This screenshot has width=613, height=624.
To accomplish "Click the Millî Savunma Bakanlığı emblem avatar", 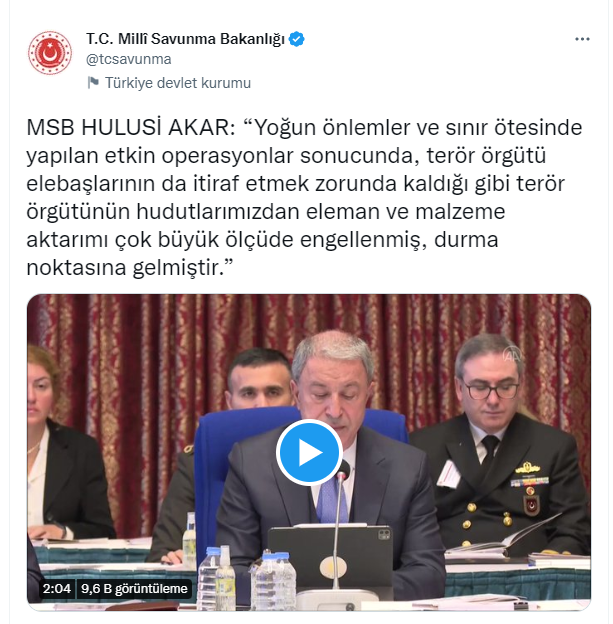I will pyautogui.click(x=50, y=53).
